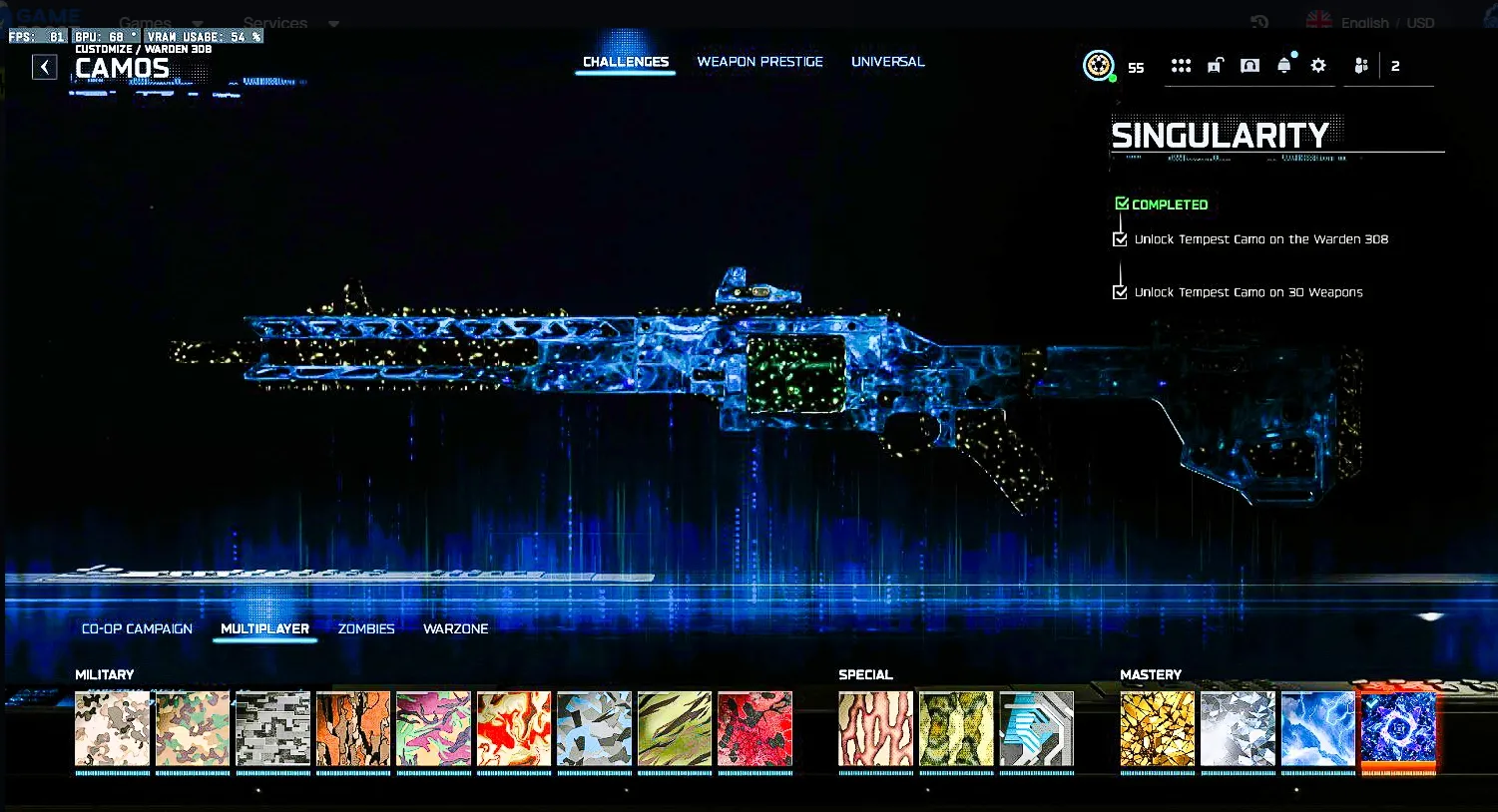Switch to Universal tab
The width and height of the screenshot is (1498, 812).
887,62
